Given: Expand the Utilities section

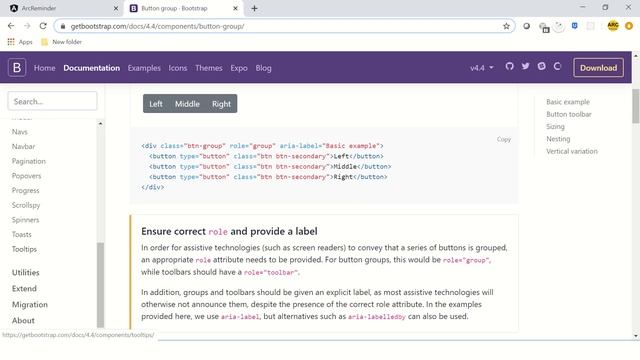Looking at the screenshot, I should point(26,273).
